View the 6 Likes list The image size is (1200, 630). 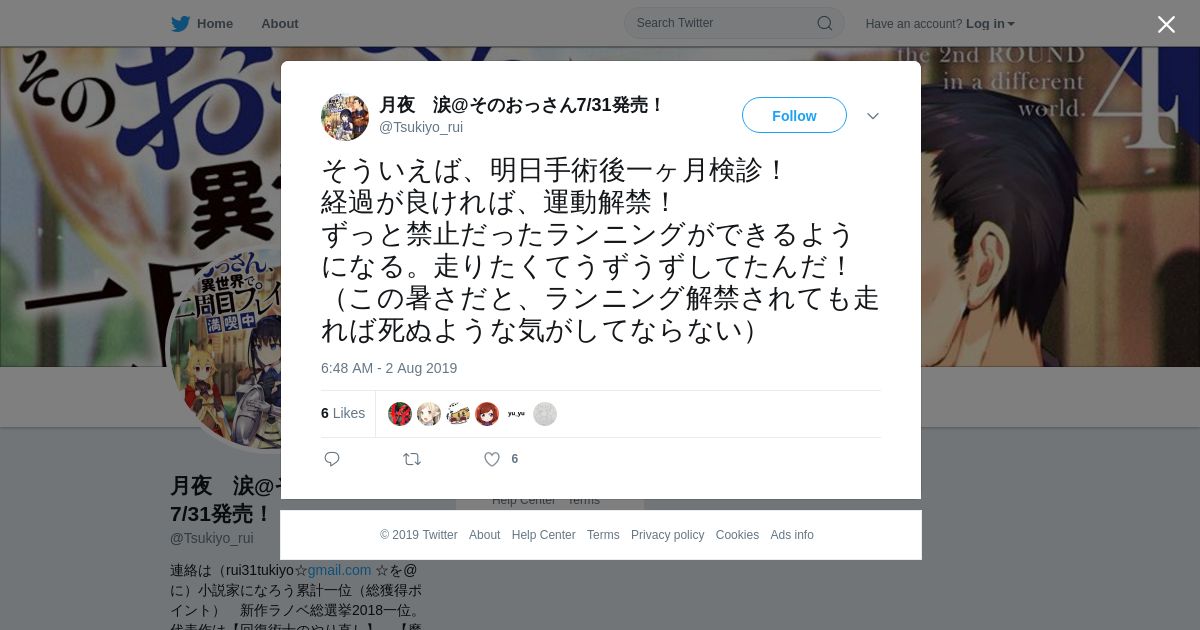click(343, 413)
